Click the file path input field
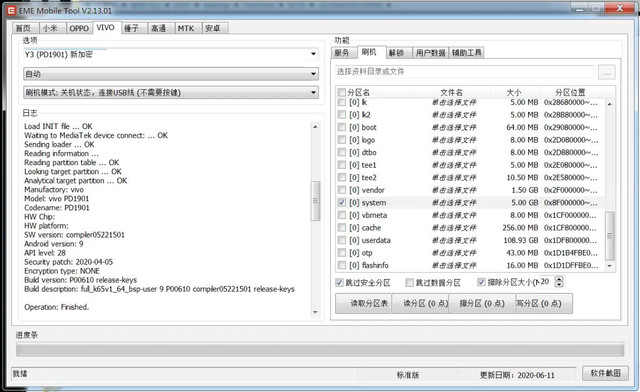 (x=464, y=71)
